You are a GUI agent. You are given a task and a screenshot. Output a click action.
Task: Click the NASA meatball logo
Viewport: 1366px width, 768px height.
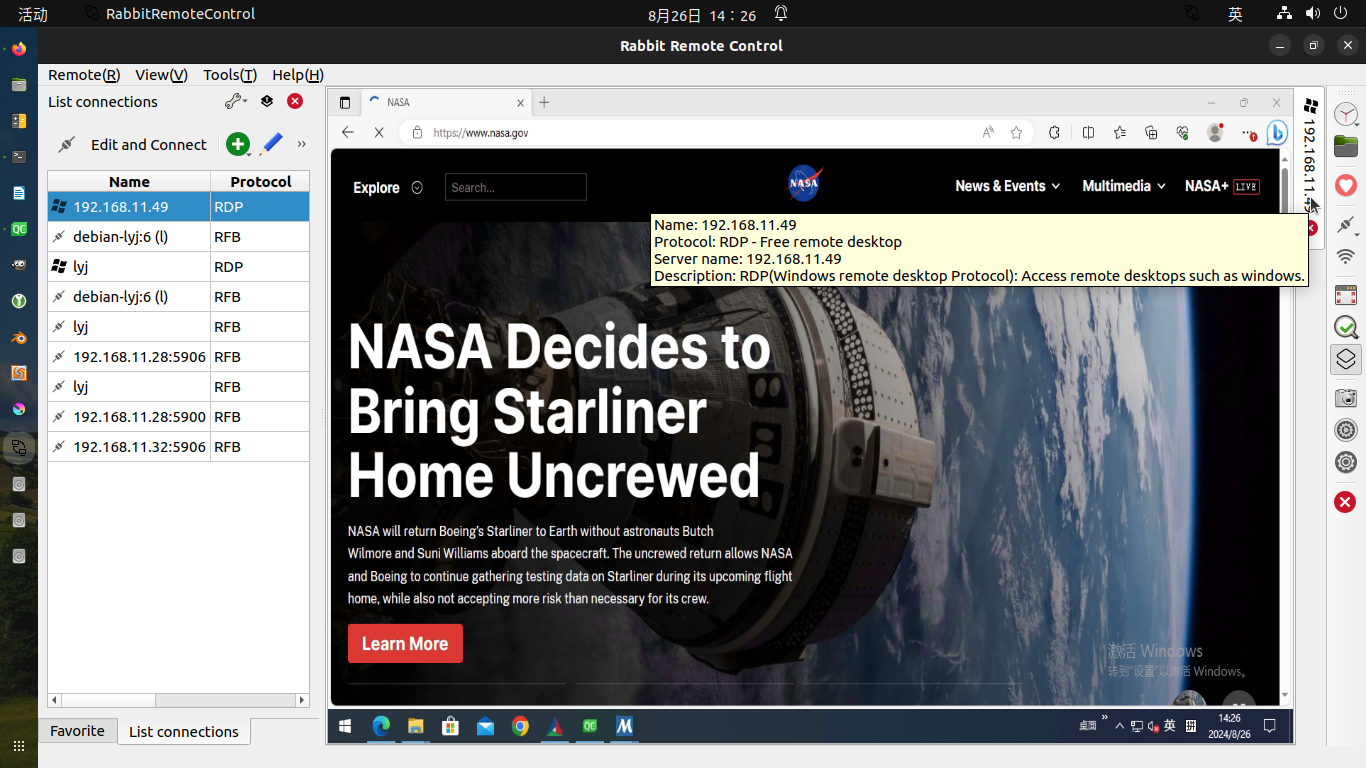pyautogui.click(x=803, y=183)
